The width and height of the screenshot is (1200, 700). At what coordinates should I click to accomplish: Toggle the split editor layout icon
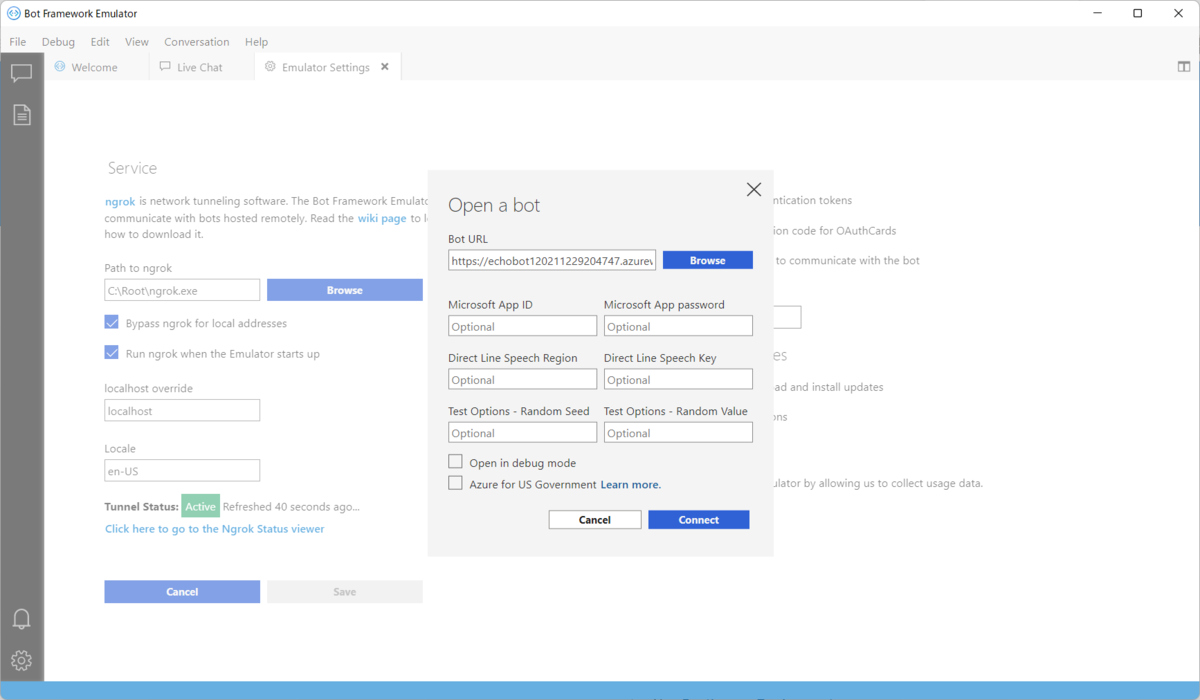pos(1184,67)
